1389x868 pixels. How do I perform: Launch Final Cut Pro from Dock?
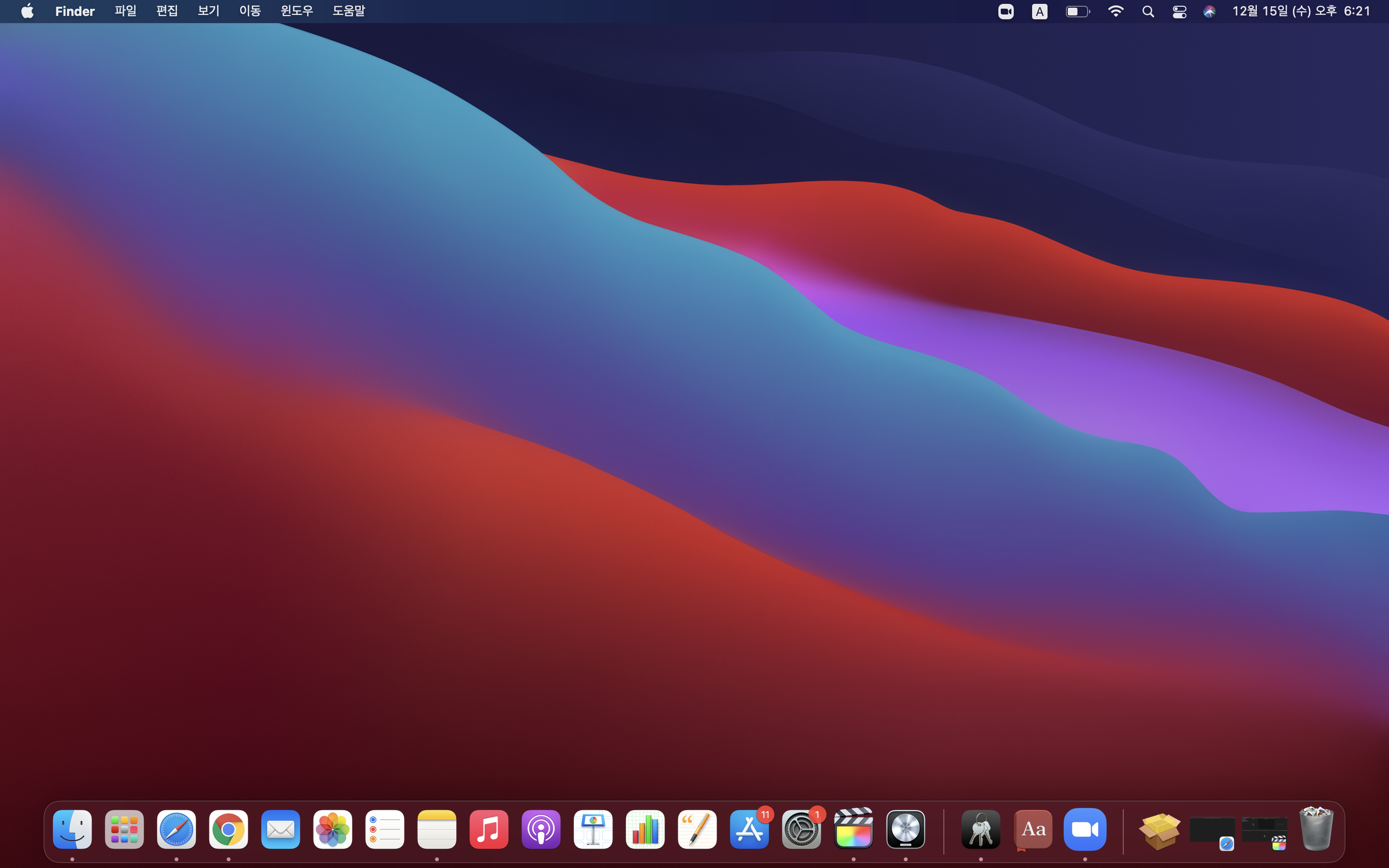pos(854,829)
